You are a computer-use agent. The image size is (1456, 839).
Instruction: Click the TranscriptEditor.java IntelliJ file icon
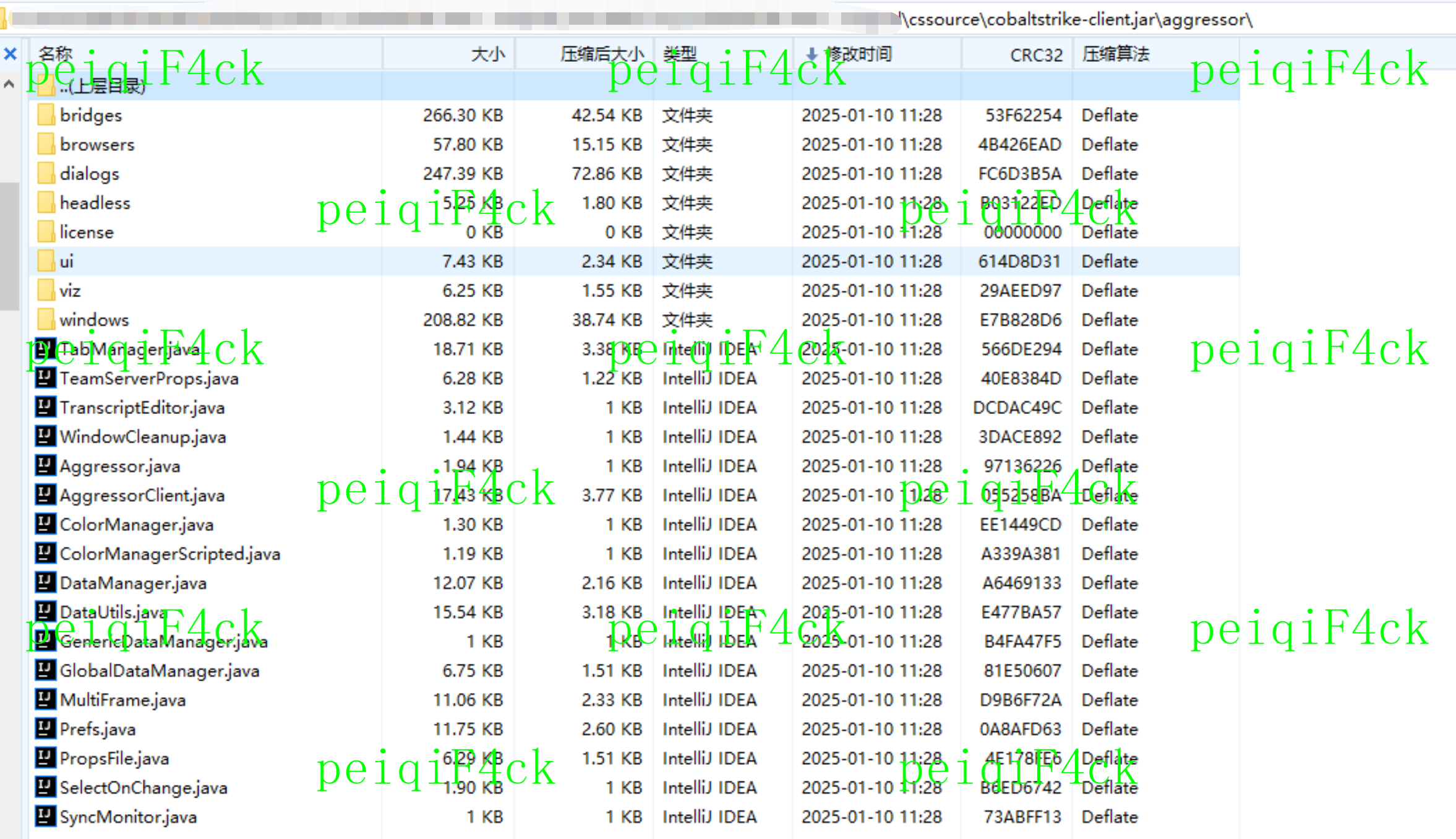tap(45, 407)
